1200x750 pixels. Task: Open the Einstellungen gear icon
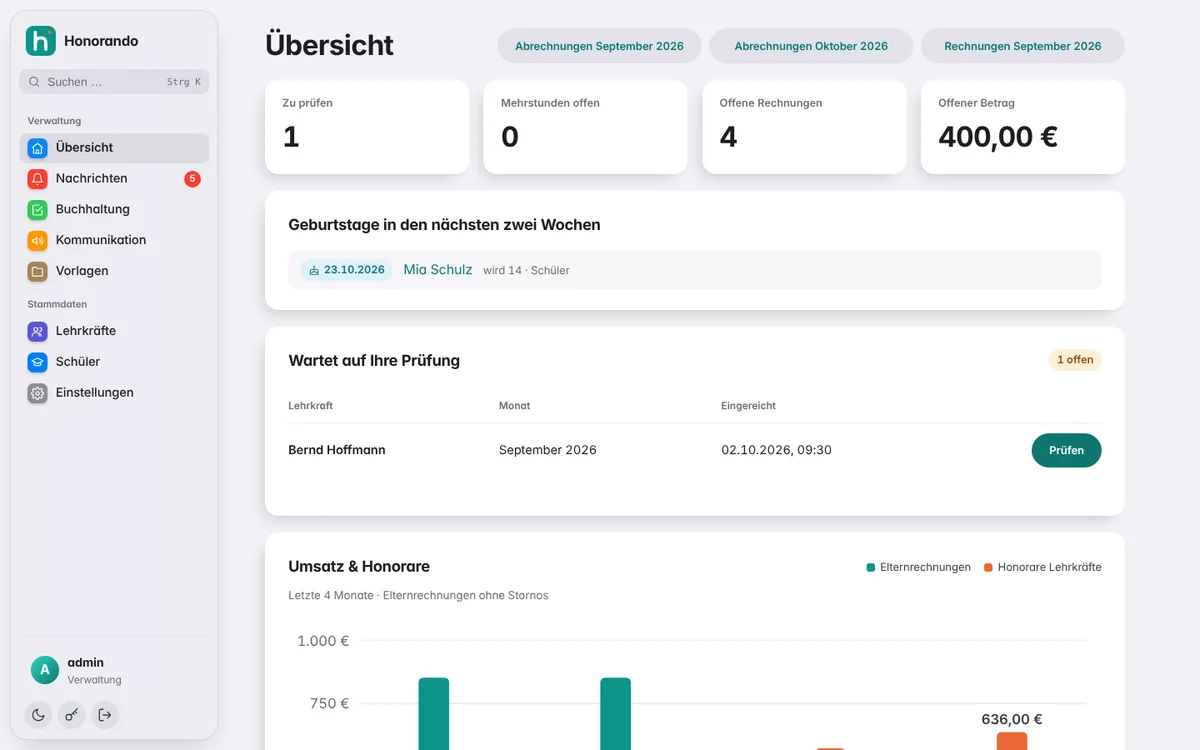pos(38,393)
